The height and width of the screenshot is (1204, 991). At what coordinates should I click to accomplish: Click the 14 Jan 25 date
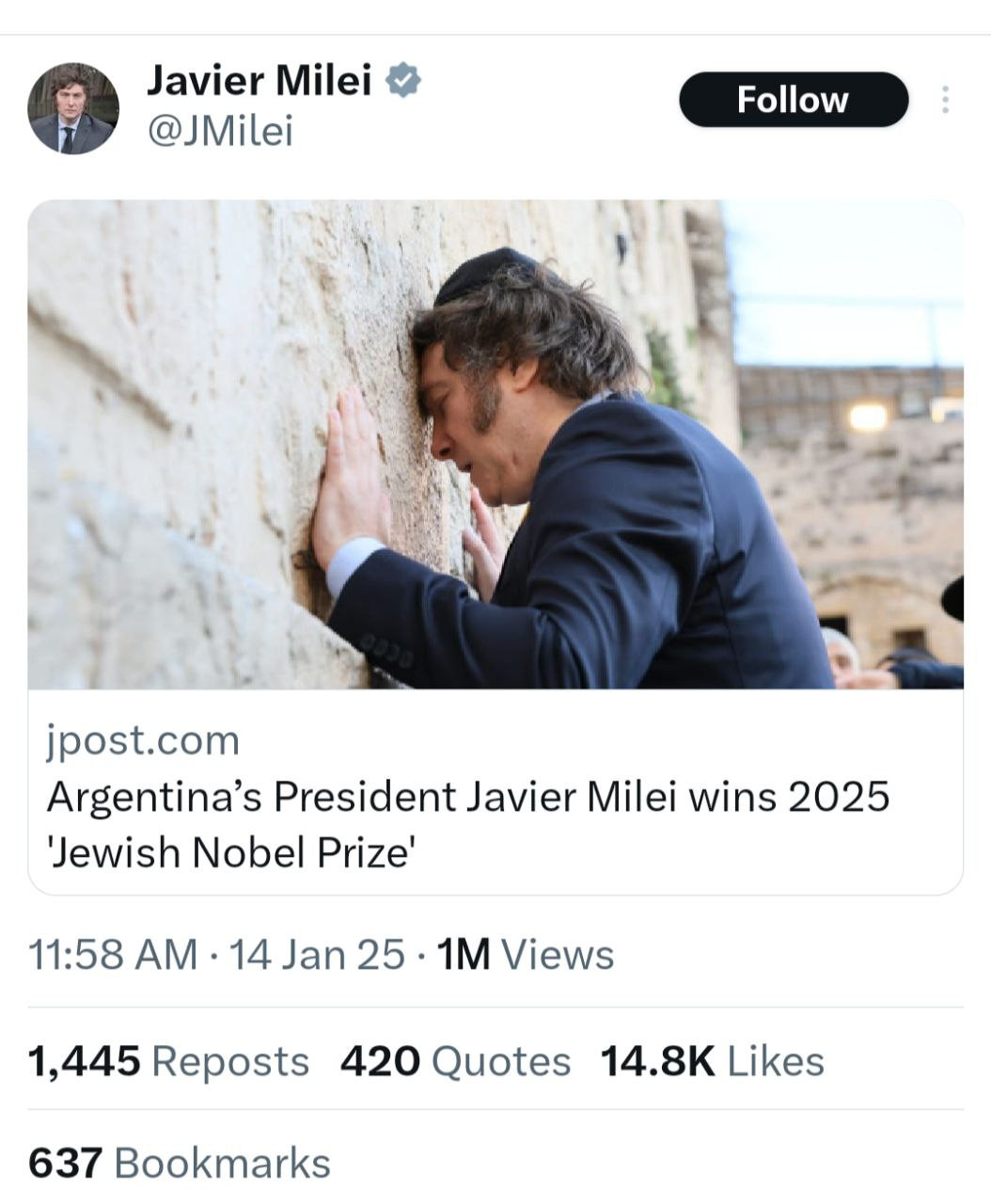point(317,955)
